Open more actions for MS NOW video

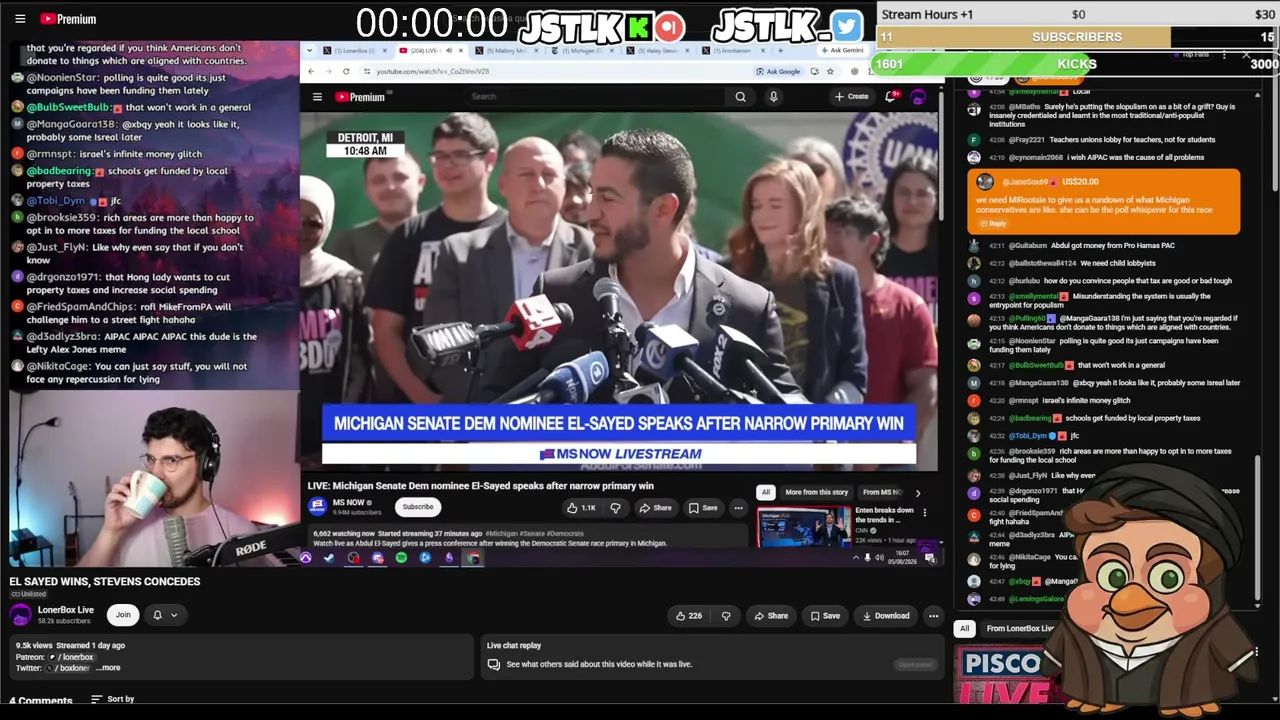738,508
